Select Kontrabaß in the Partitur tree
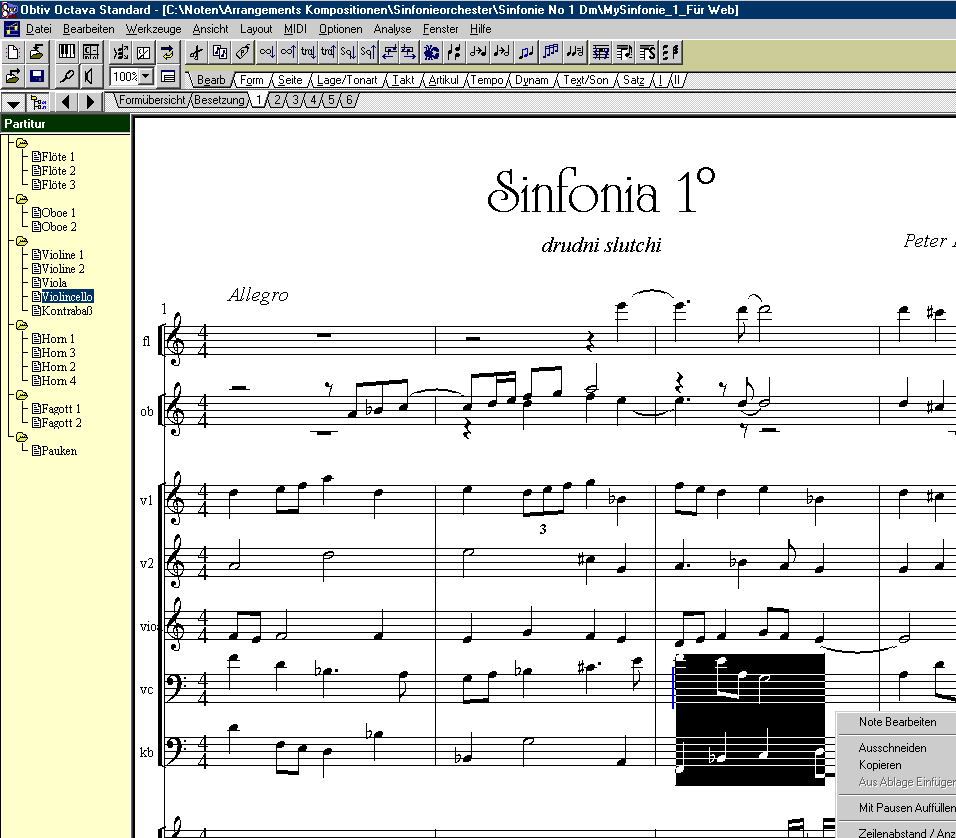 [x=68, y=311]
